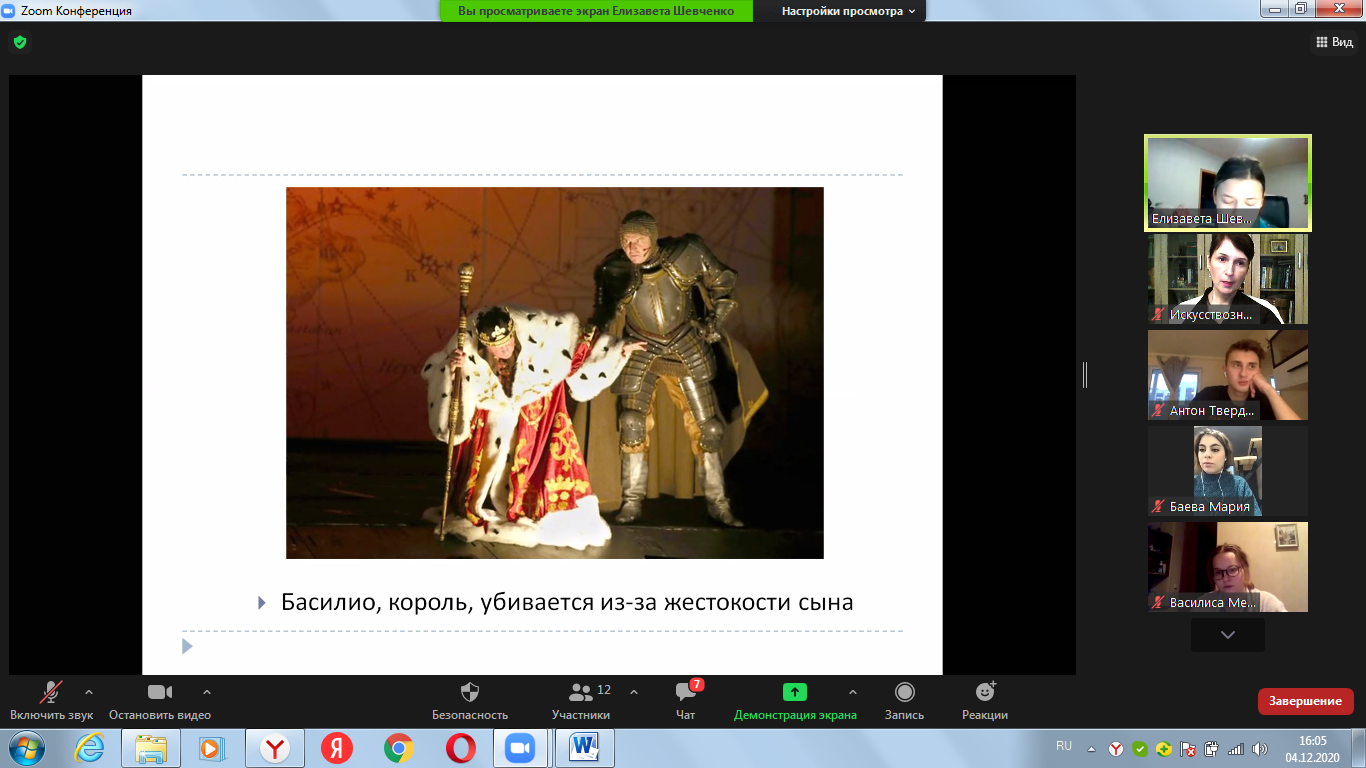Show more participants with down chevron
The height and width of the screenshot is (768, 1366).
click(x=1228, y=635)
